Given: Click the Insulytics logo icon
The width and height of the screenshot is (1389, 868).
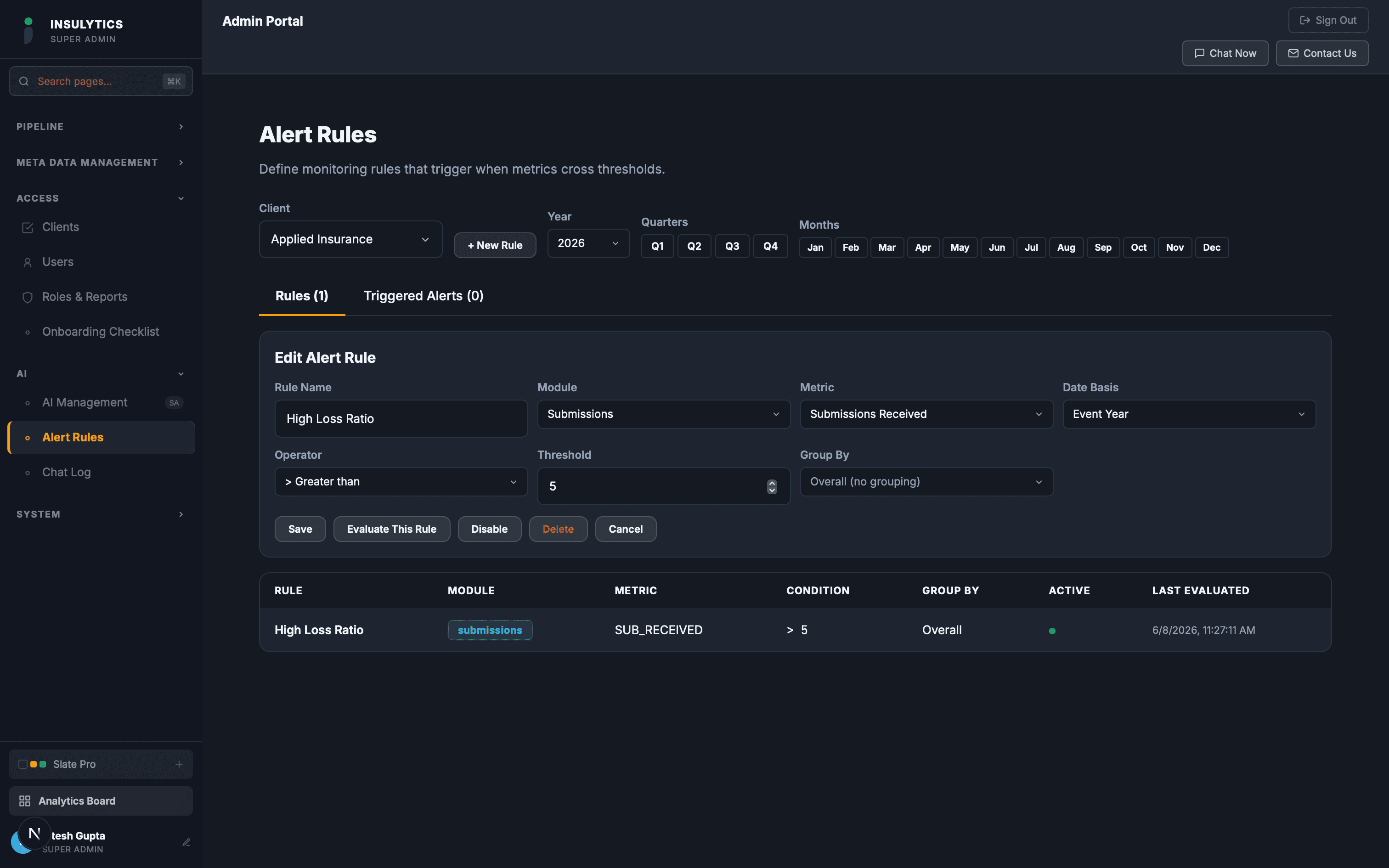Looking at the screenshot, I should click(x=28, y=30).
